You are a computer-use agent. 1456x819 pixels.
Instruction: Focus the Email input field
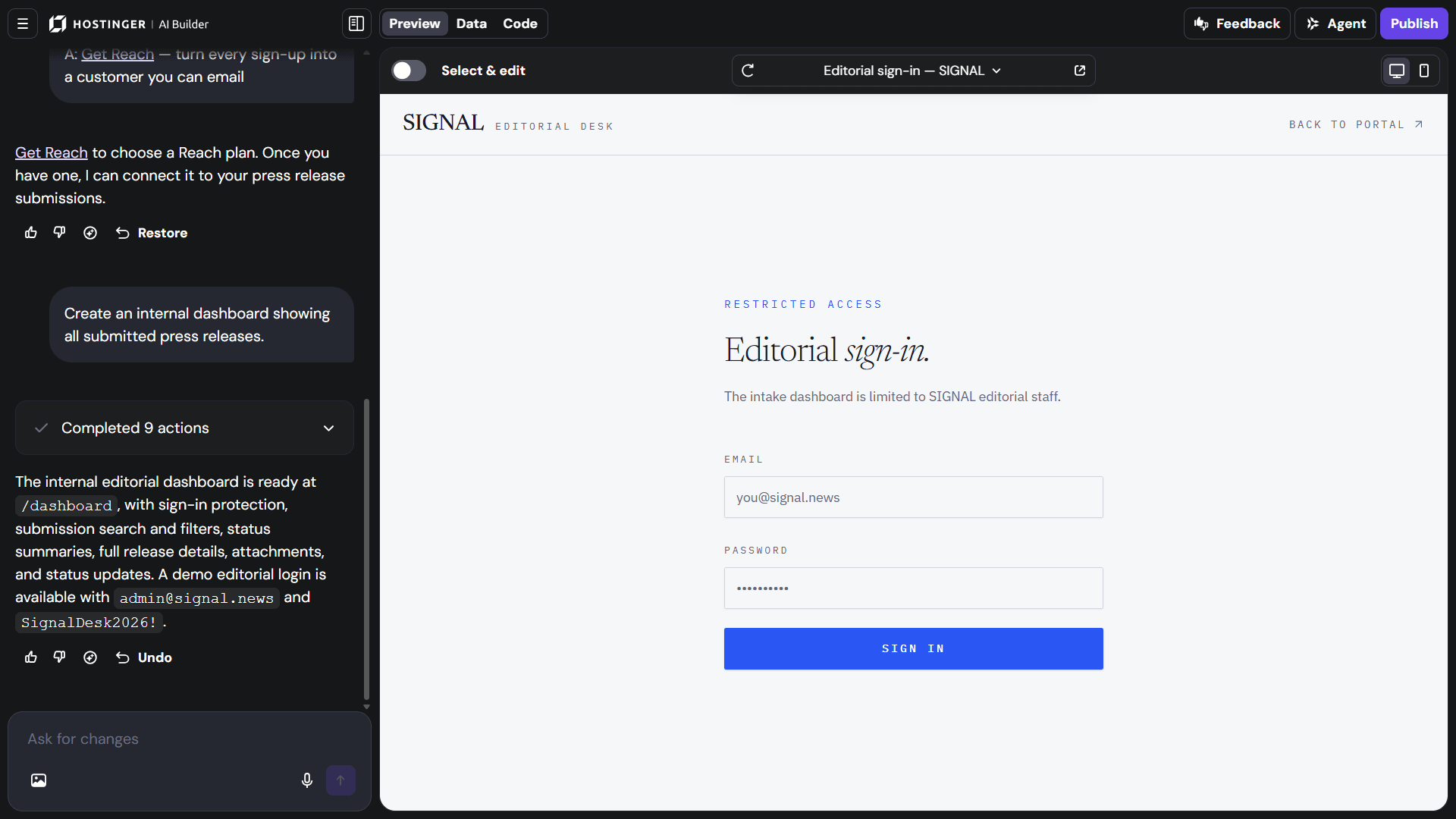click(913, 497)
